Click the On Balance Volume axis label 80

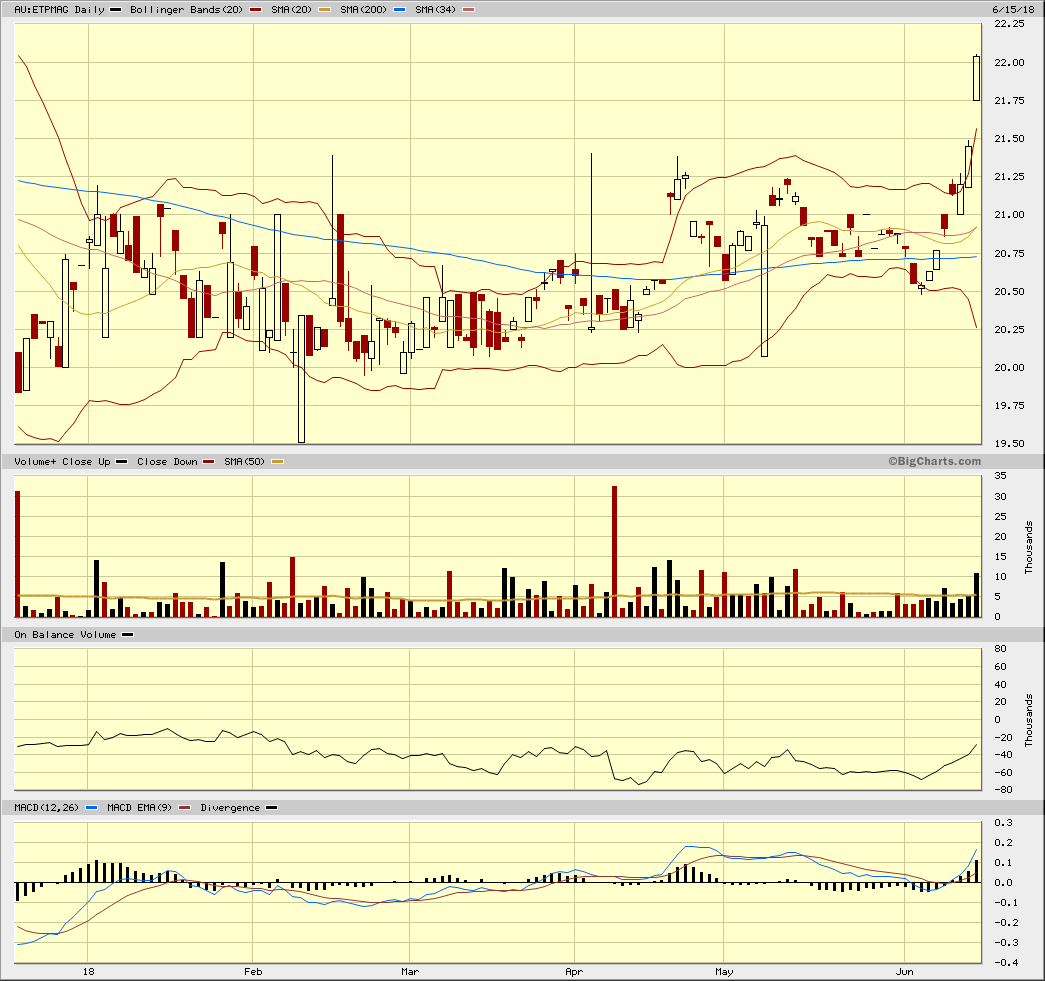point(1000,649)
